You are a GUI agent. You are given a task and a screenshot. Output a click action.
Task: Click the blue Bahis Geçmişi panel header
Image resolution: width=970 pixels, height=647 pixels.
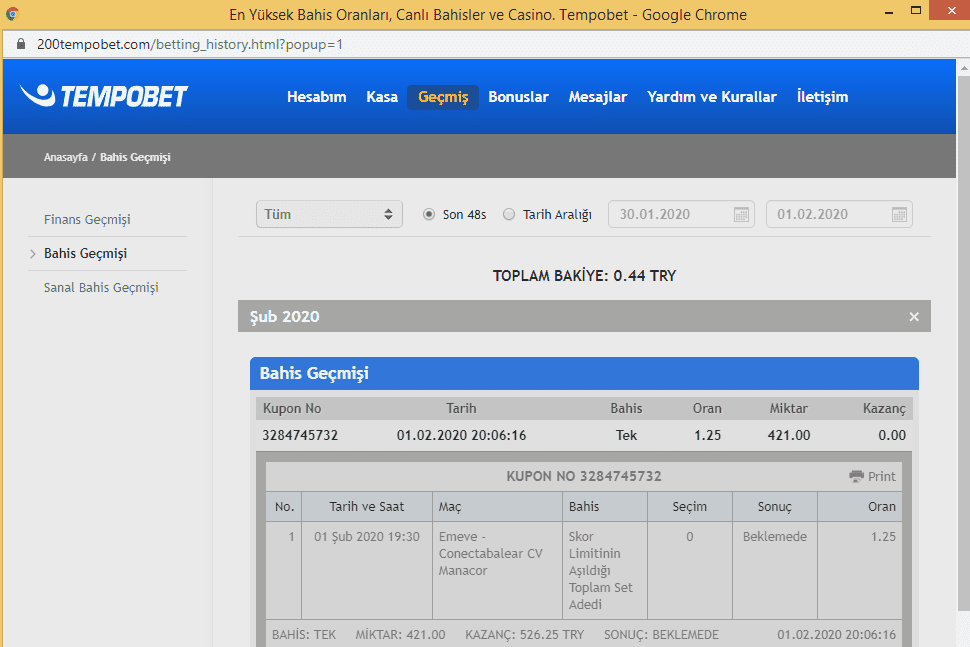584,374
